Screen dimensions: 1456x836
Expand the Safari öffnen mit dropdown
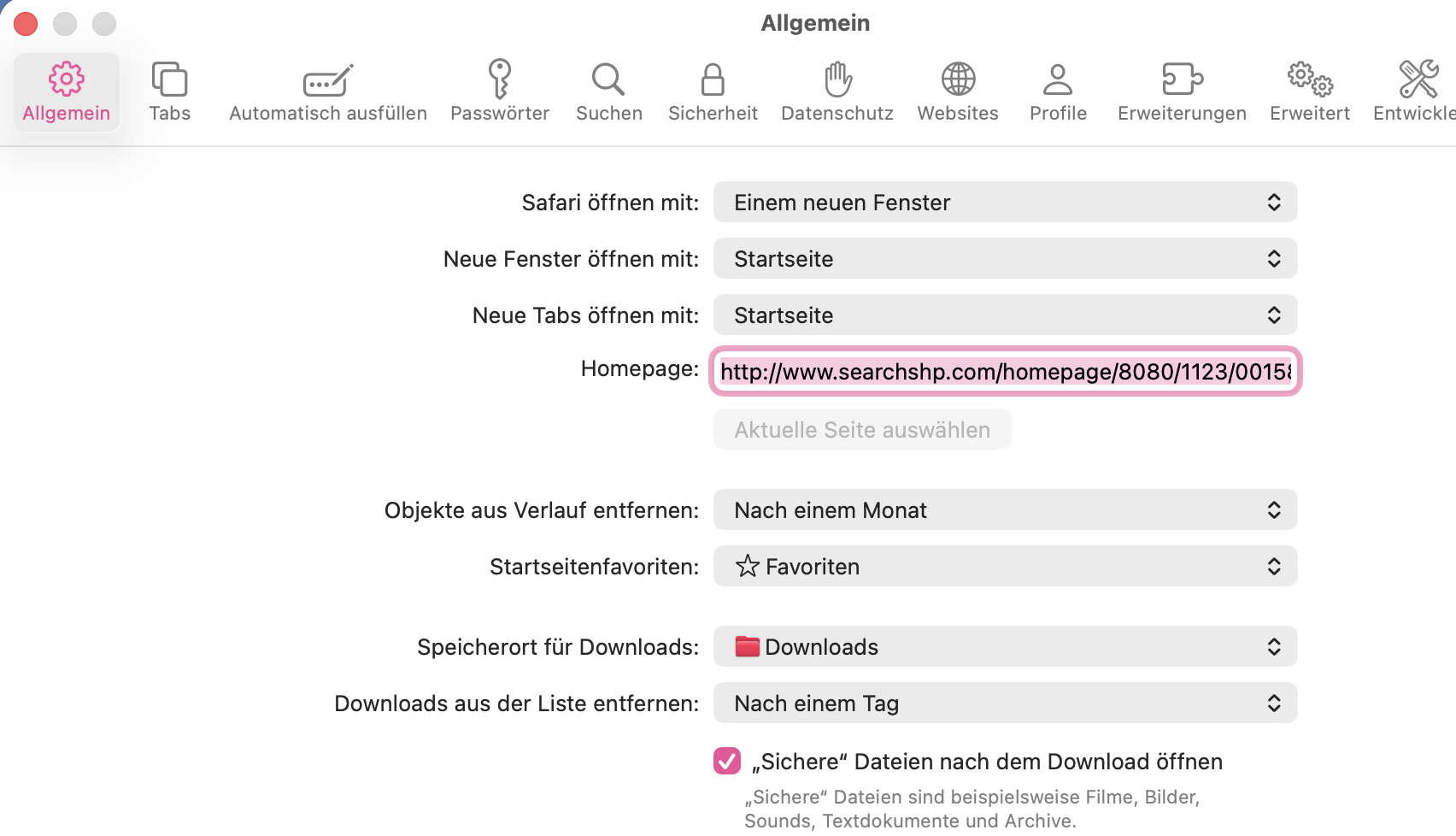click(1005, 203)
